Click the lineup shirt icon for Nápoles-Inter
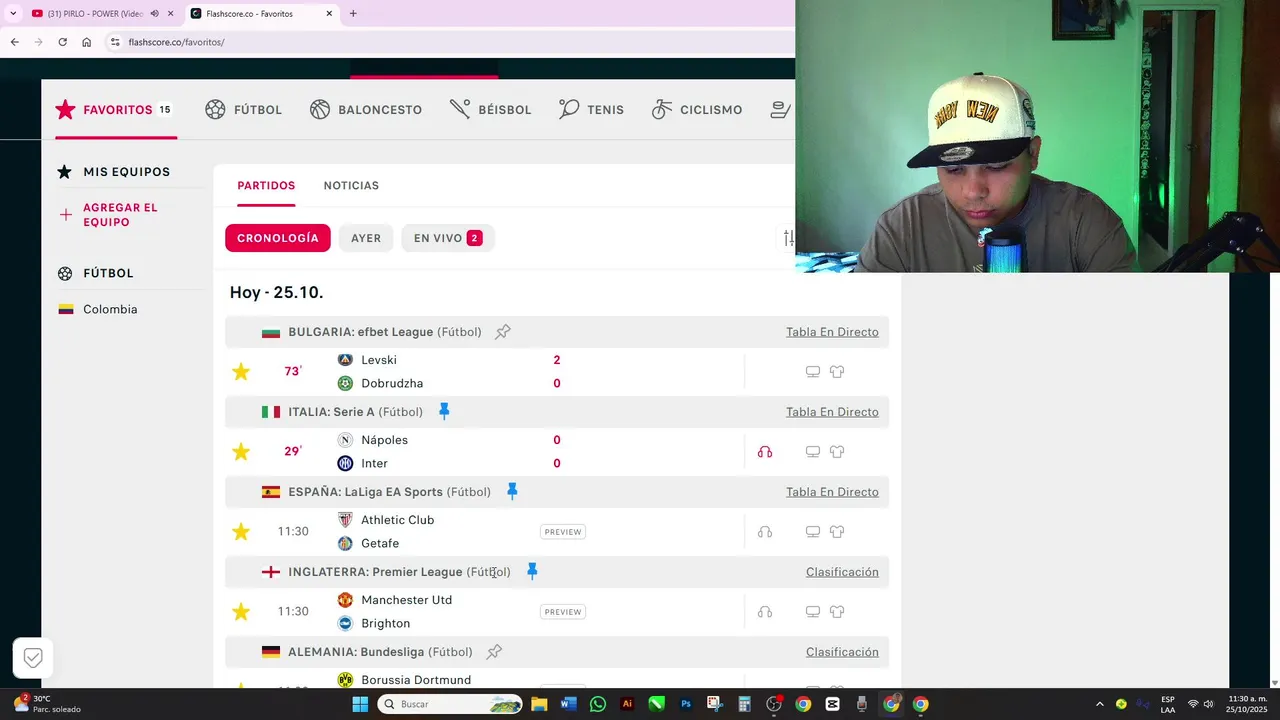The width and height of the screenshot is (1280, 720). coord(837,452)
